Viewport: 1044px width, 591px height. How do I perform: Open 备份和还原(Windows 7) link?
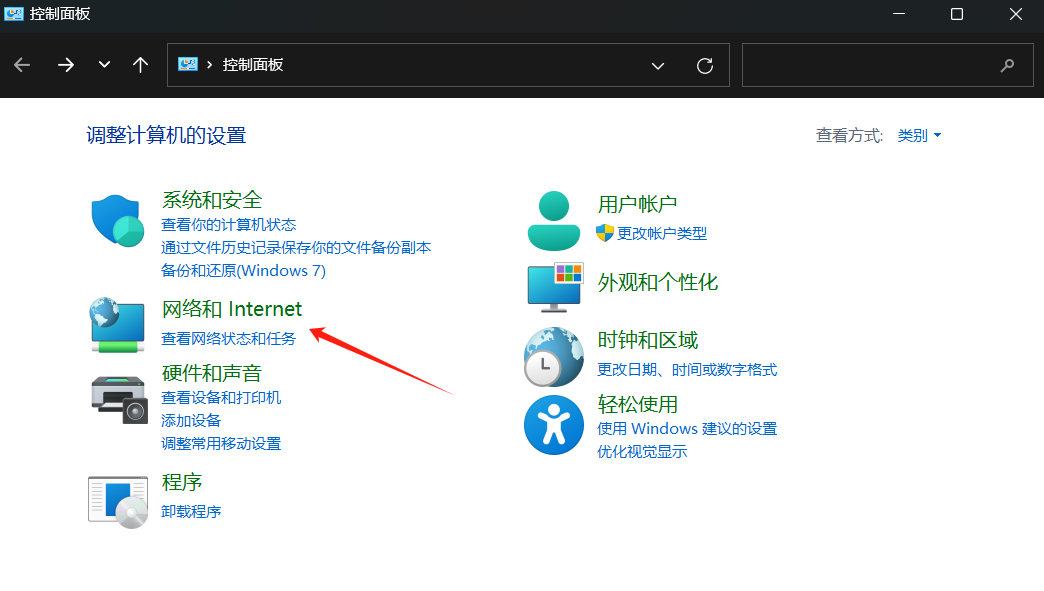(243, 270)
